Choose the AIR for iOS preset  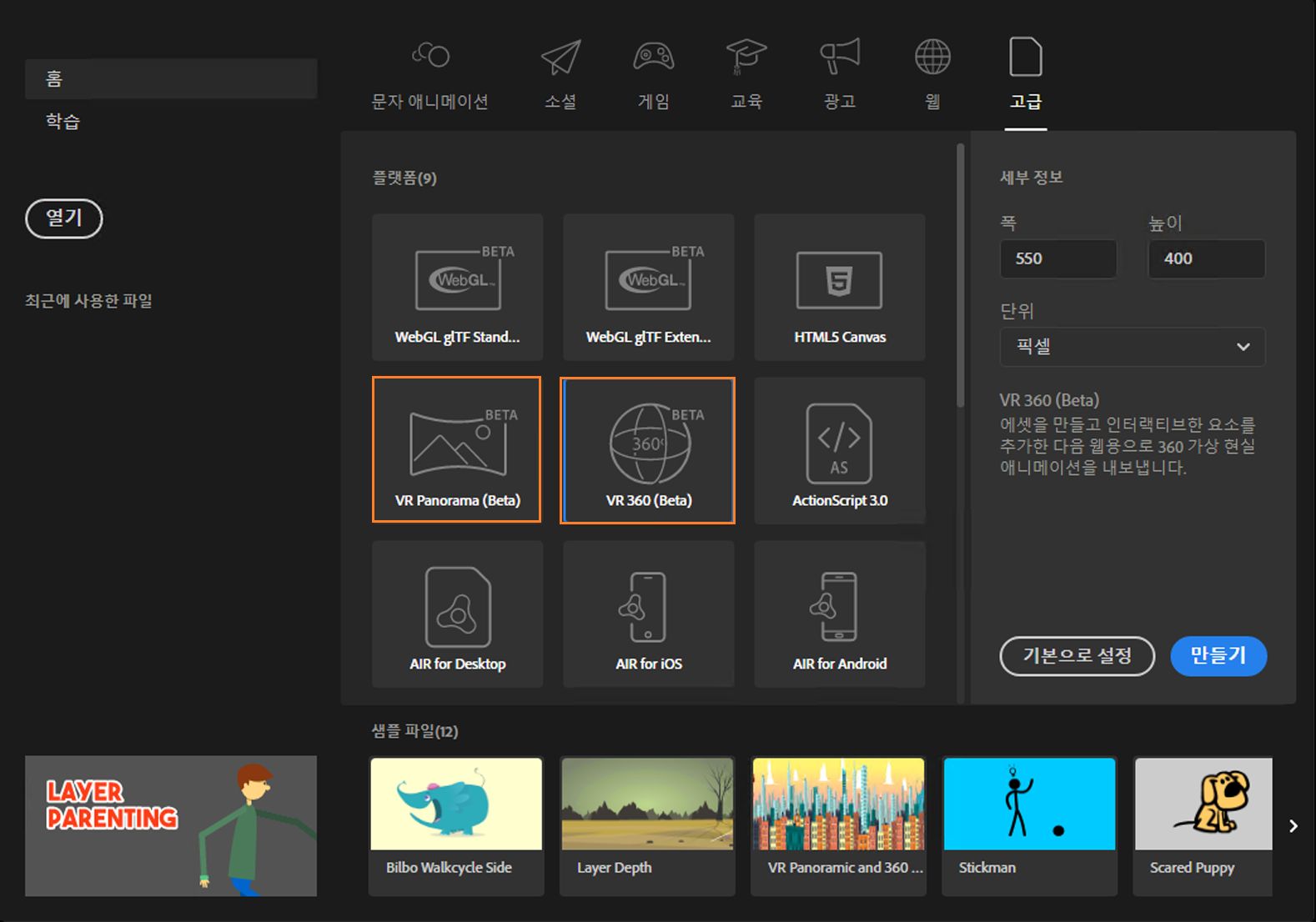point(648,614)
